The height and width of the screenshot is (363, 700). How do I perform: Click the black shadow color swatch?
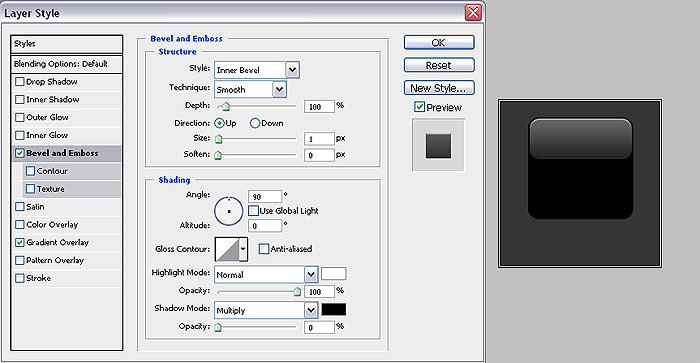point(333,309)
